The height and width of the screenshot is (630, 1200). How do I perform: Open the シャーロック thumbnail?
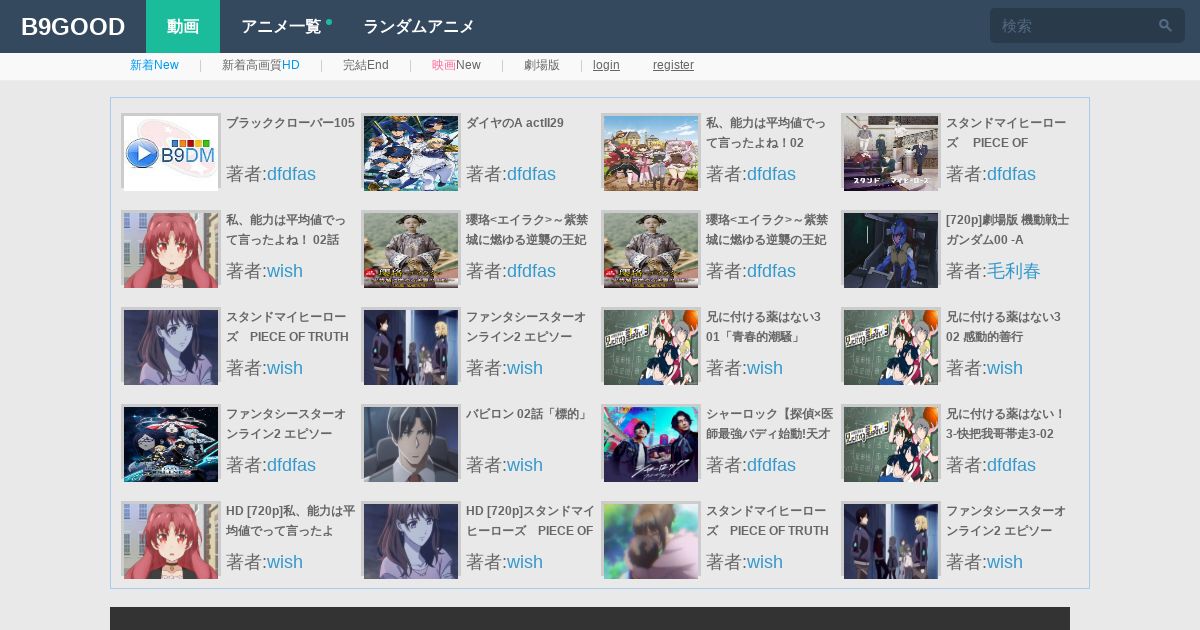point(651,443)
